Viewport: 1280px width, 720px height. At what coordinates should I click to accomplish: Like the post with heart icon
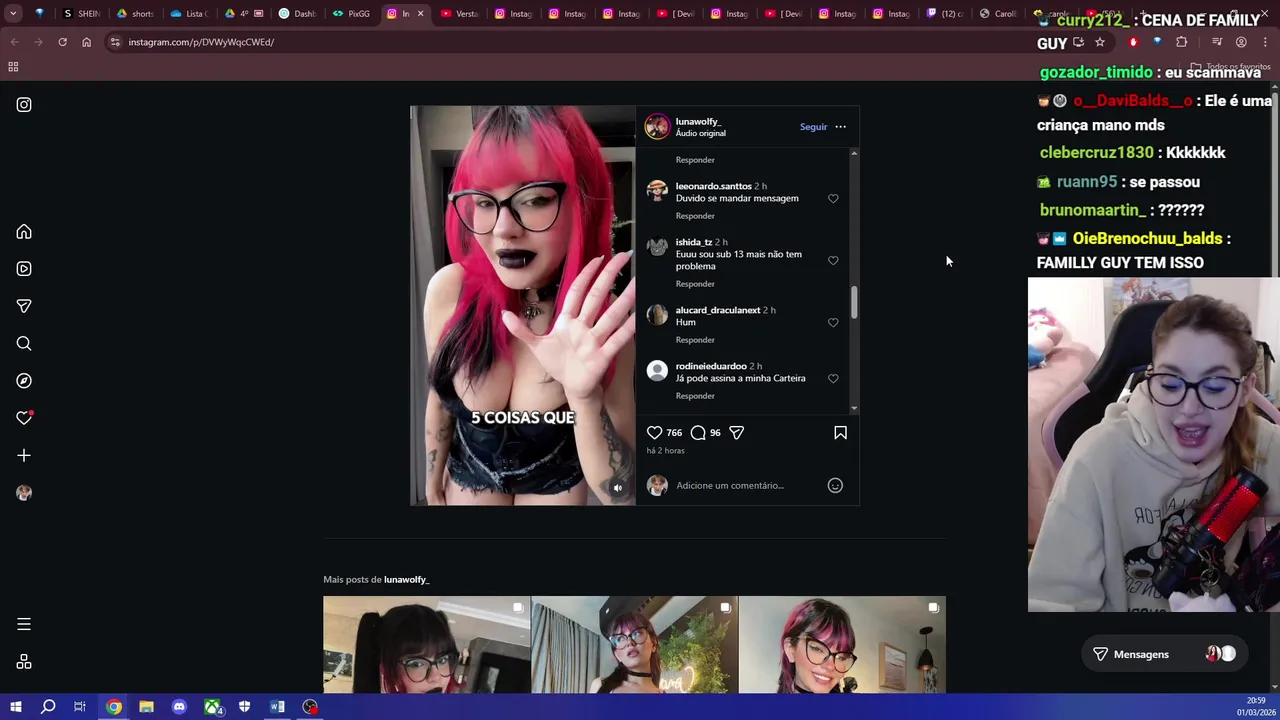(654, 433)
